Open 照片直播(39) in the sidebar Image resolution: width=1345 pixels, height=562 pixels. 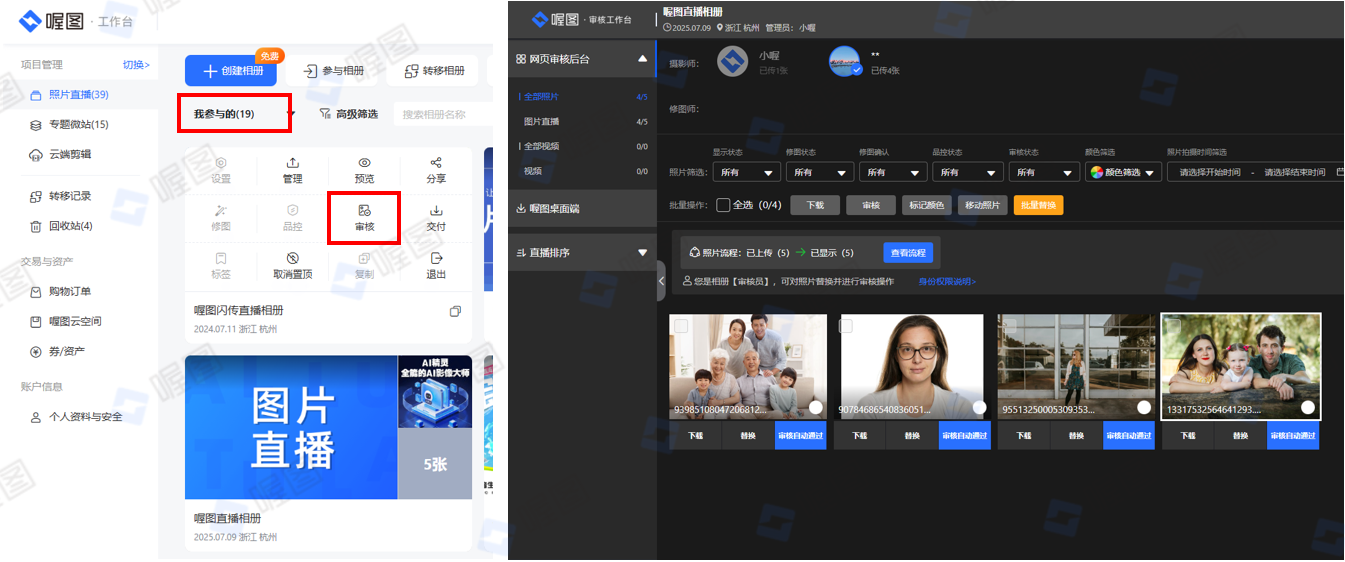click(x=78, y=95)
